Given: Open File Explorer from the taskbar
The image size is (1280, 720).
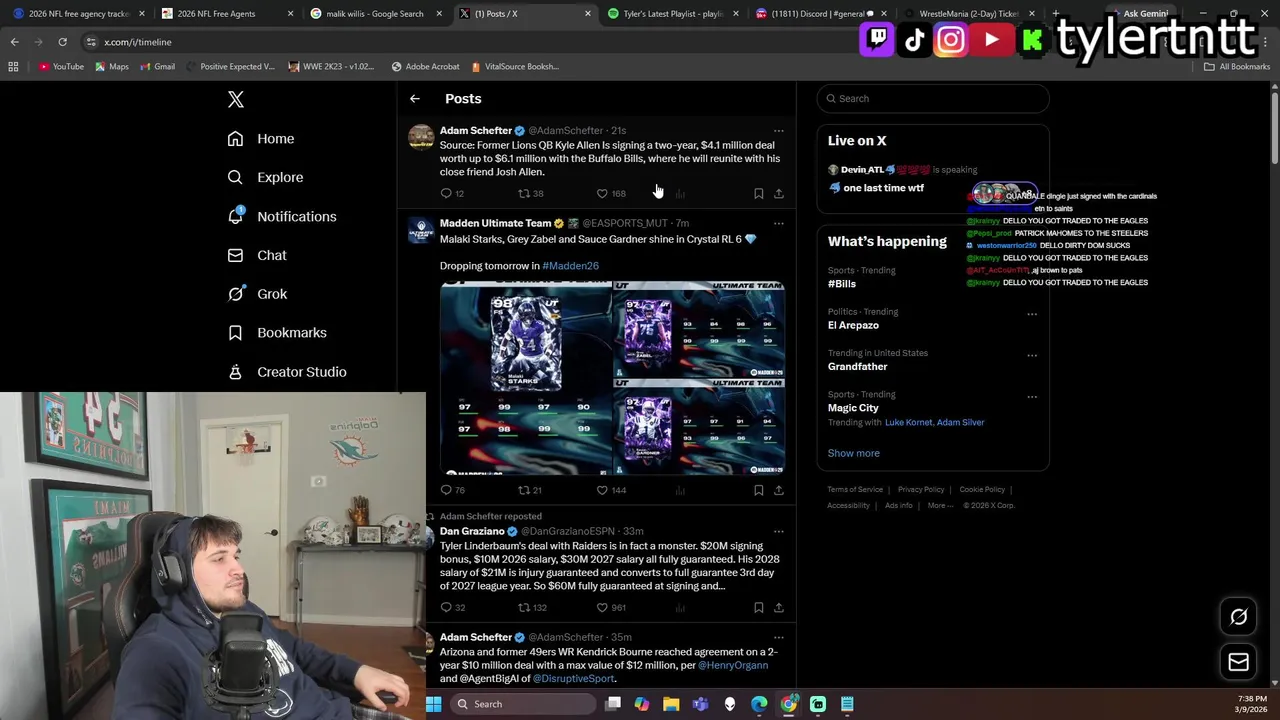Looking at the screenshot, I should click(671, 704).
